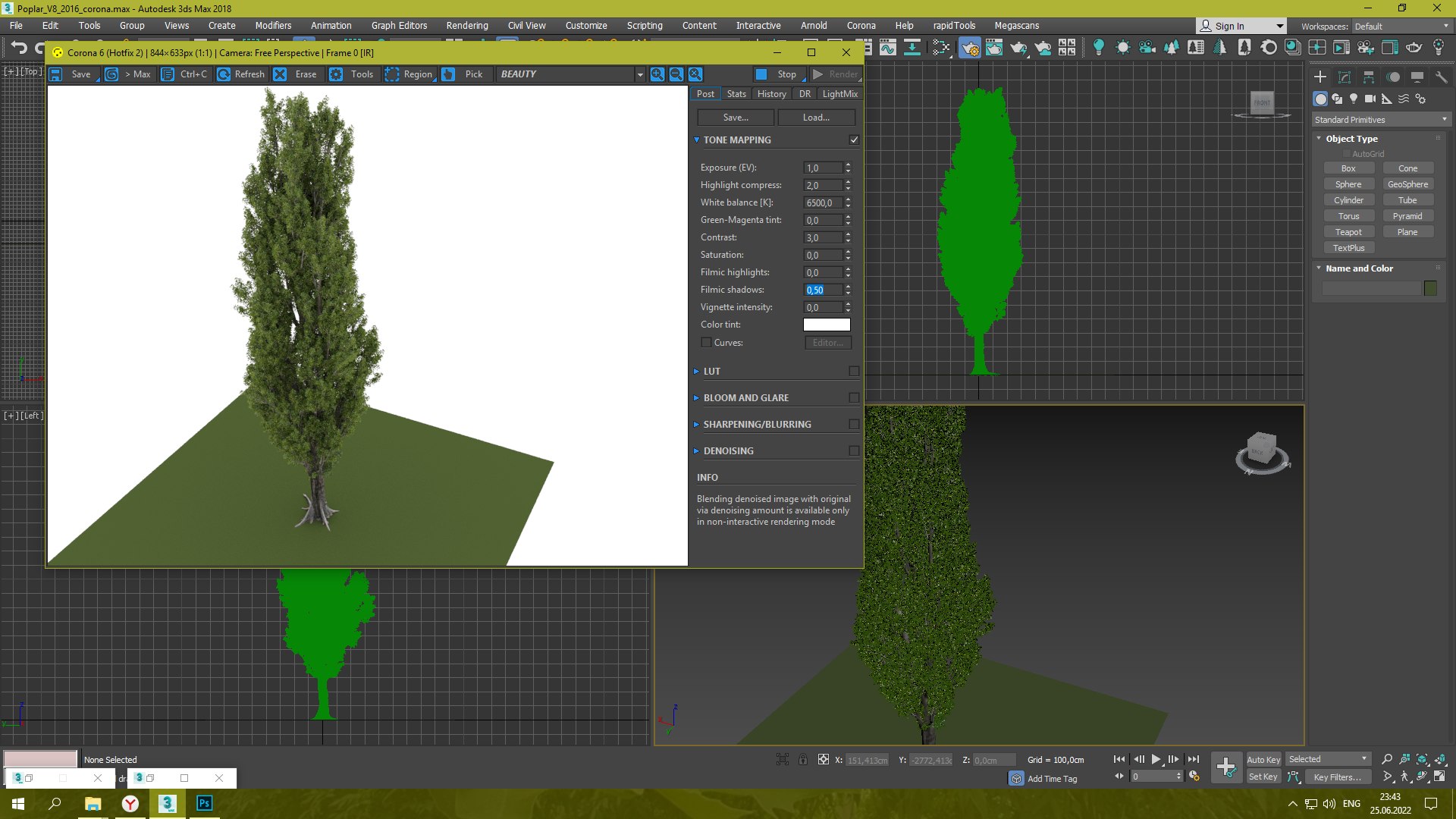The height and width of the screenshot is (819, 1456).
Task: Open Schematic View toolbar icon
Action: (912, 48)
